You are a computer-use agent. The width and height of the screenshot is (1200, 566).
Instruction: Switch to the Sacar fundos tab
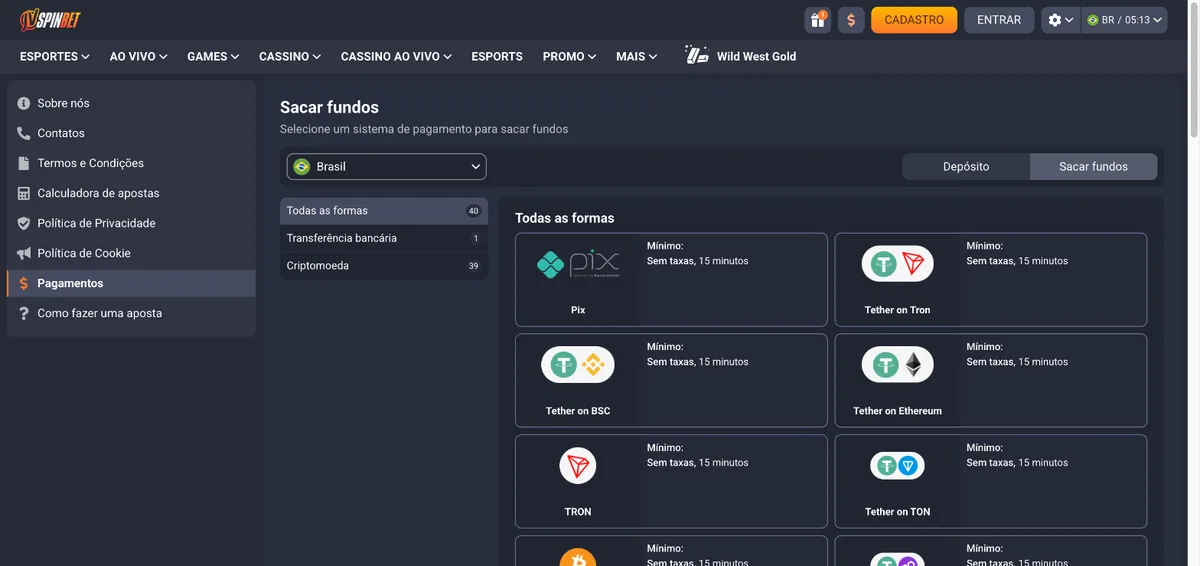click(1093, 167)
